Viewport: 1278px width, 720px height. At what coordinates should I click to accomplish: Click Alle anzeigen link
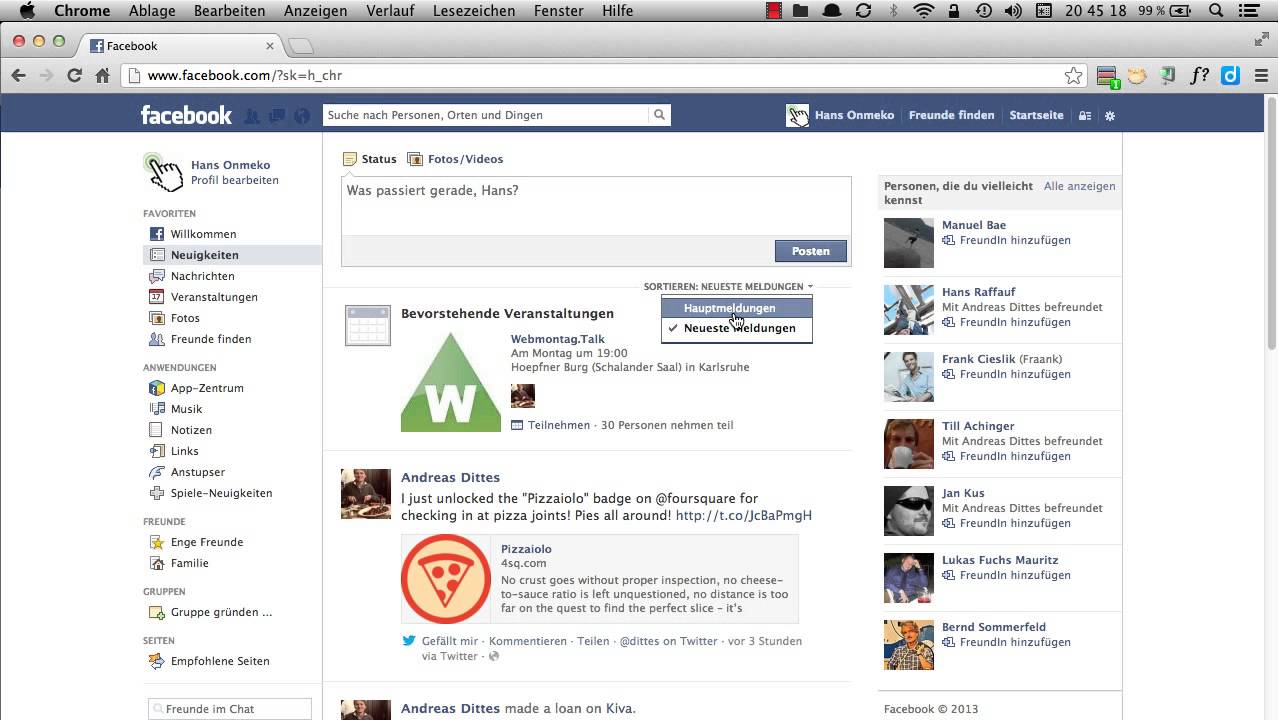[1079, 186]
